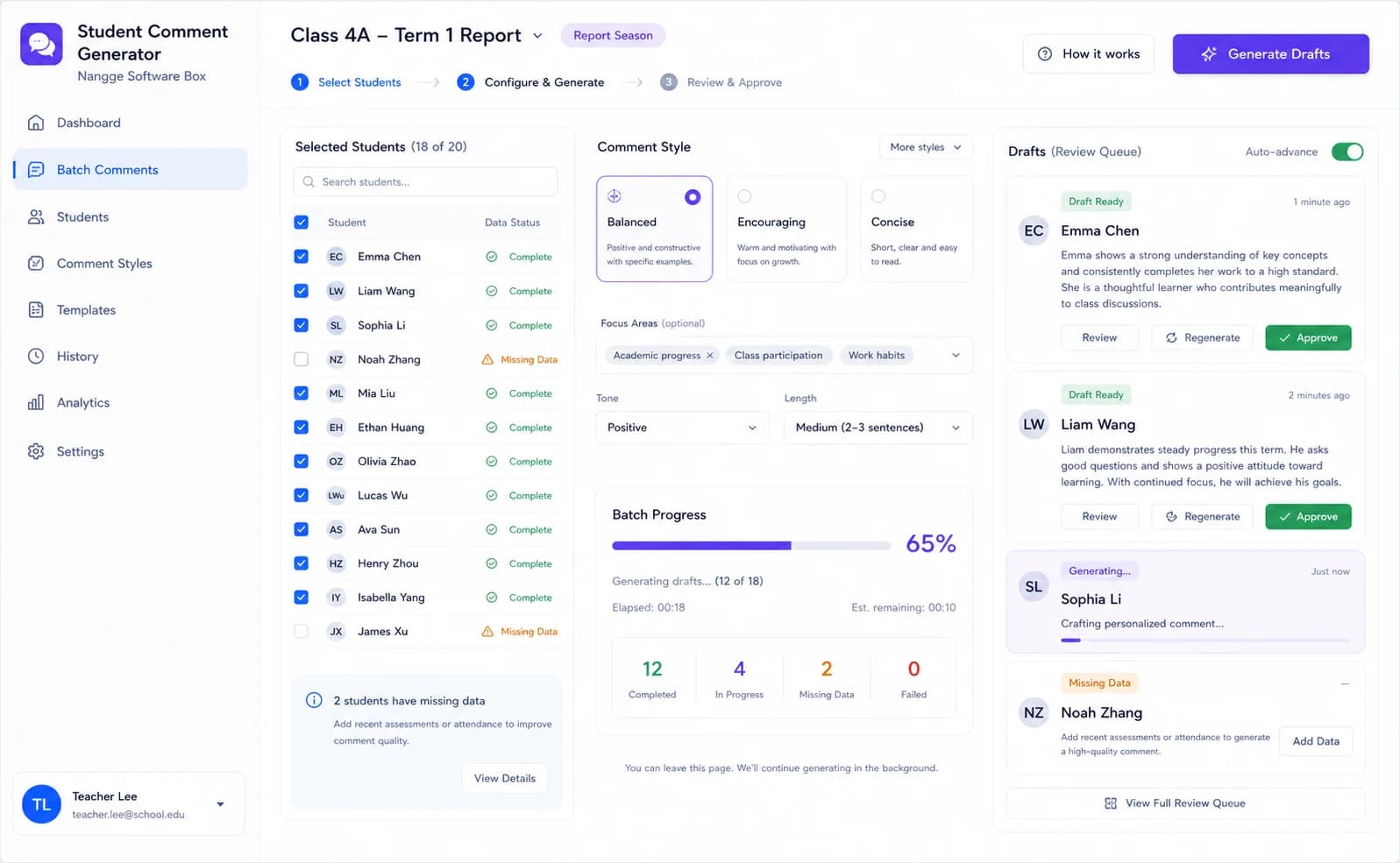Image resolution: width=1400 pixels, height=863 pixels.
Task: Turn off the Auto-advance toggle
Action: coord(1347,152)
